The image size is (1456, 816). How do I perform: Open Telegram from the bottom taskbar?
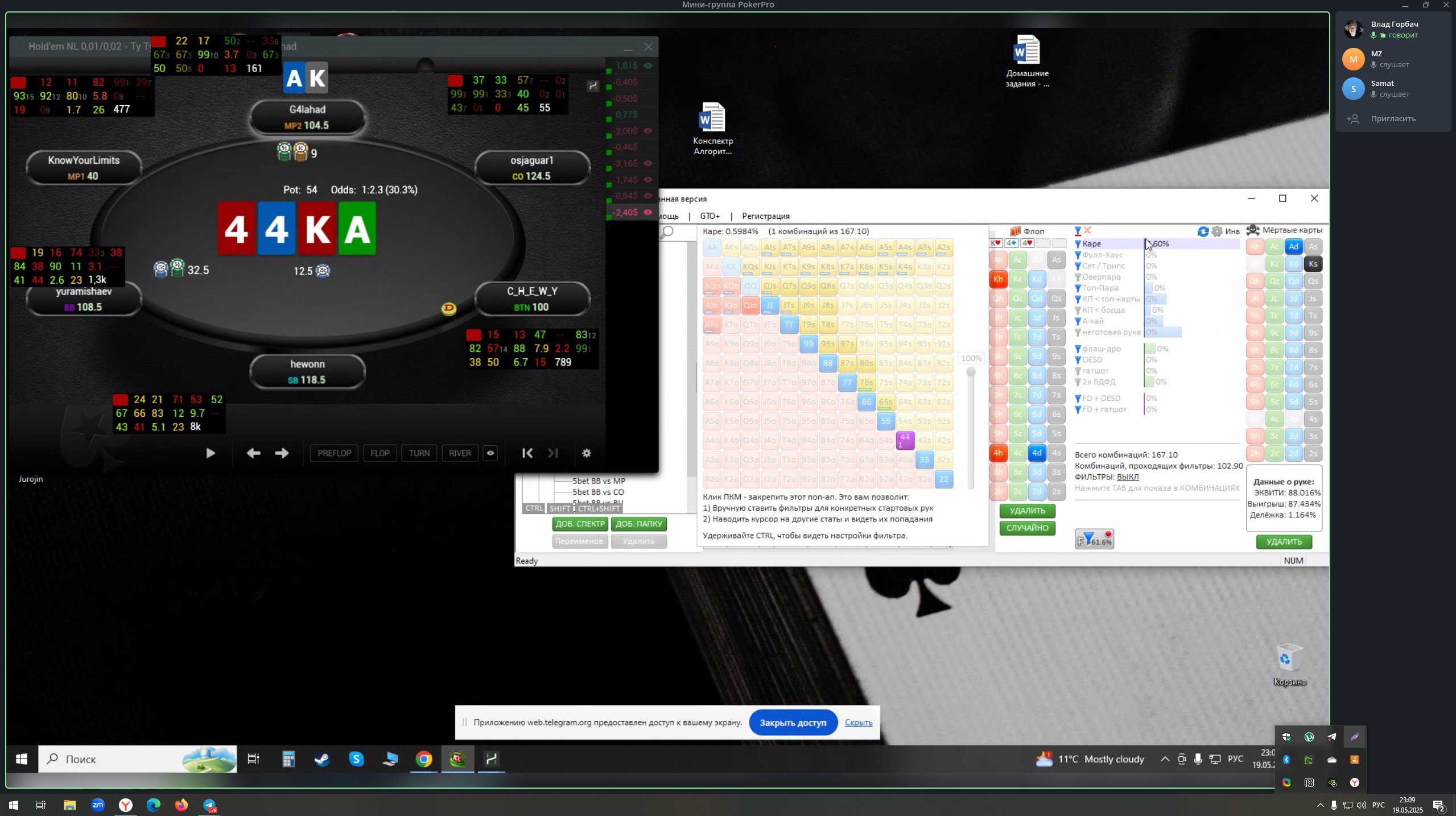click(209, 805)
